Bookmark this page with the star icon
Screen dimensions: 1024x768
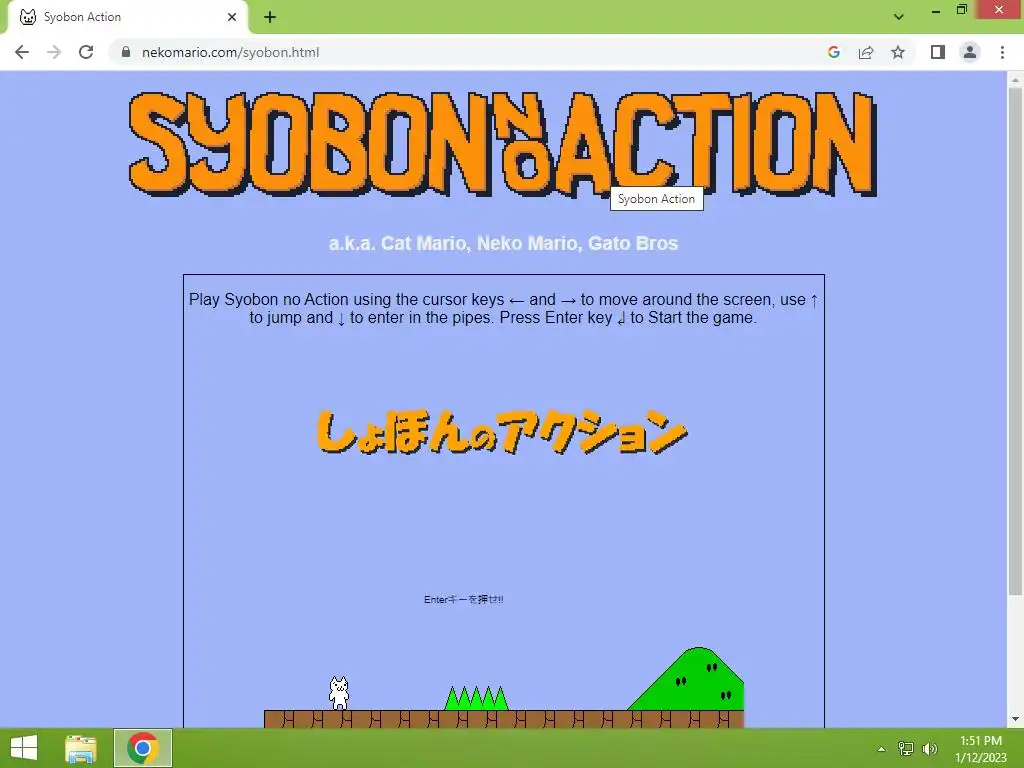(x=898, y=52)
